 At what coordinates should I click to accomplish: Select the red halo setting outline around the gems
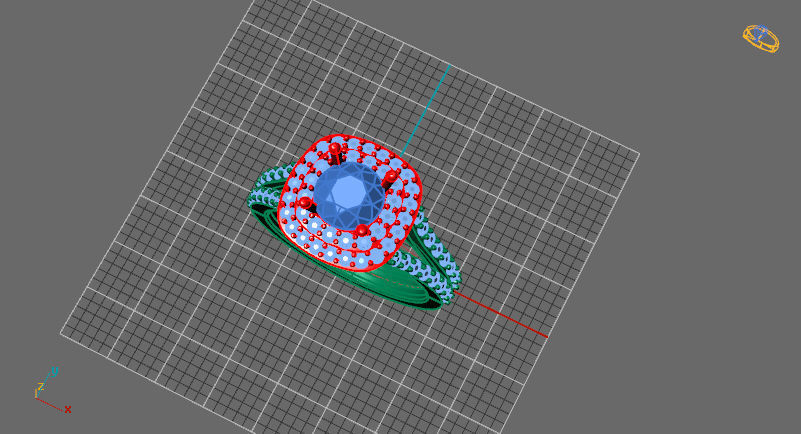(350, 202)
